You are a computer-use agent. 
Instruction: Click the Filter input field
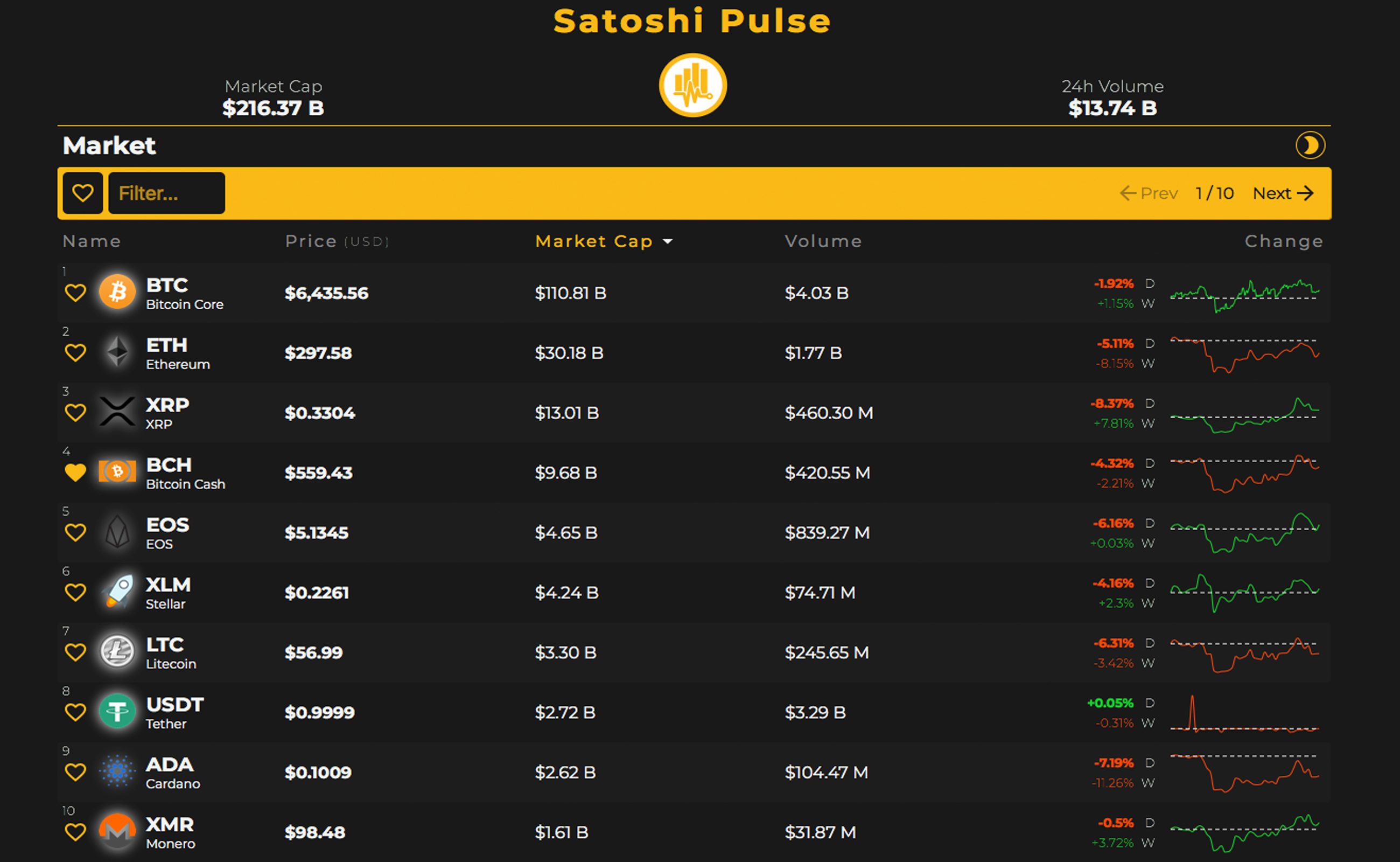pos(166,193)
